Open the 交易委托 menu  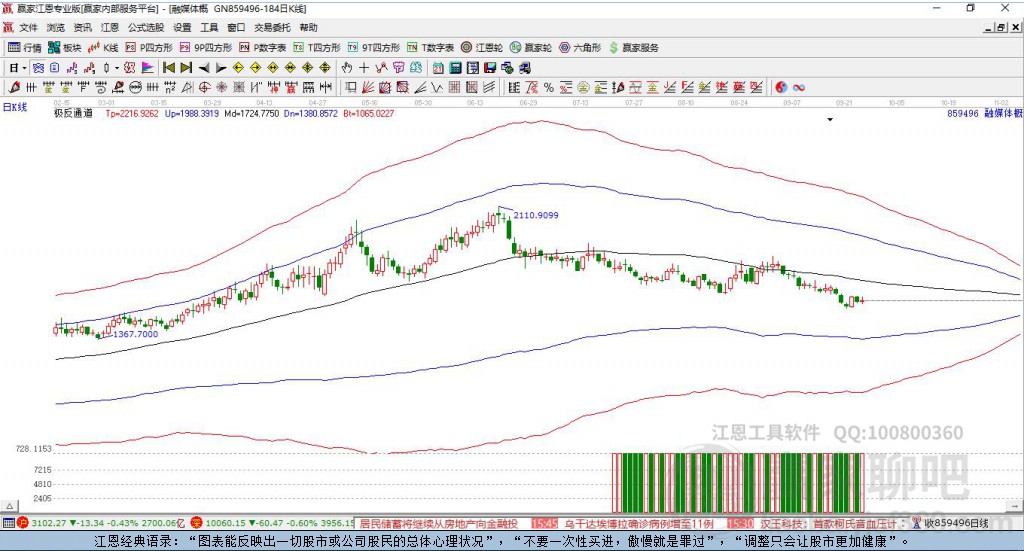272,27
